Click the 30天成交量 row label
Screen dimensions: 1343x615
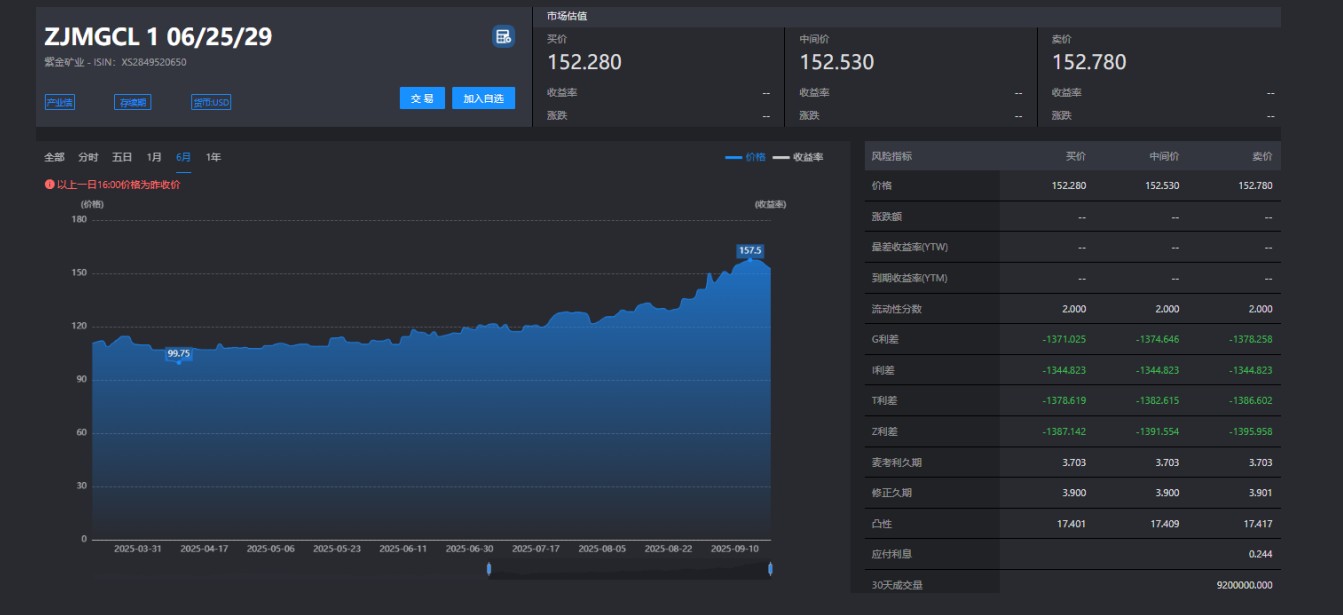[x=898, y=585]
